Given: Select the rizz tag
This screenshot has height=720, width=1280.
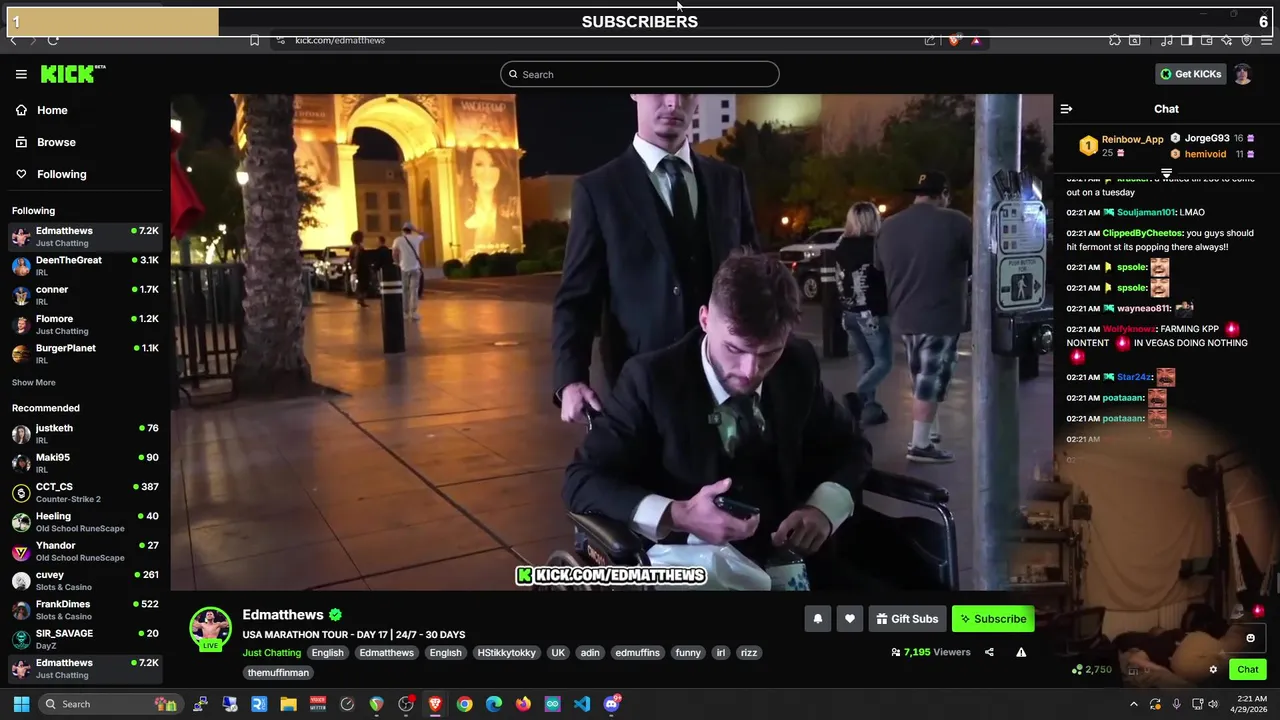Looking at the screenshot, I should click(x=748, y=652).
